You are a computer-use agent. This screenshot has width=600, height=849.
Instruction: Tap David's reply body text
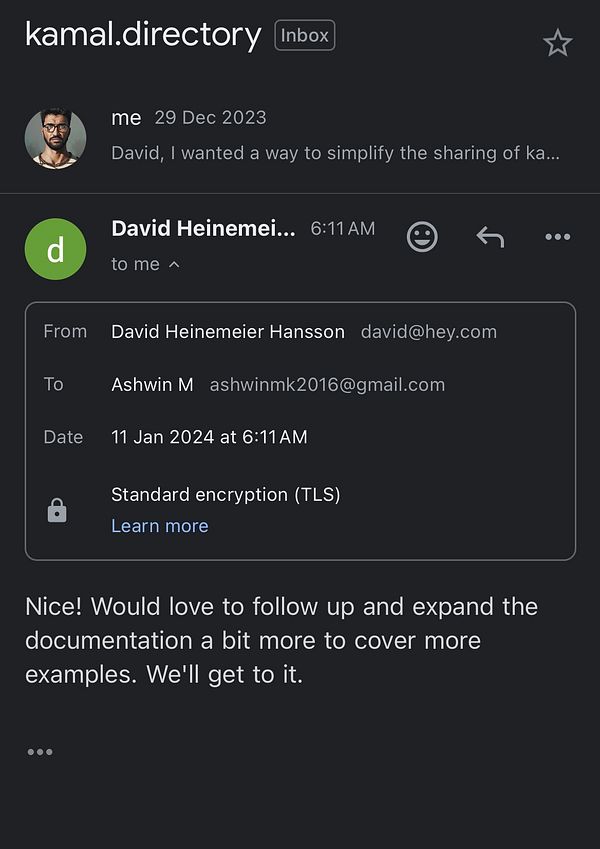282,641
